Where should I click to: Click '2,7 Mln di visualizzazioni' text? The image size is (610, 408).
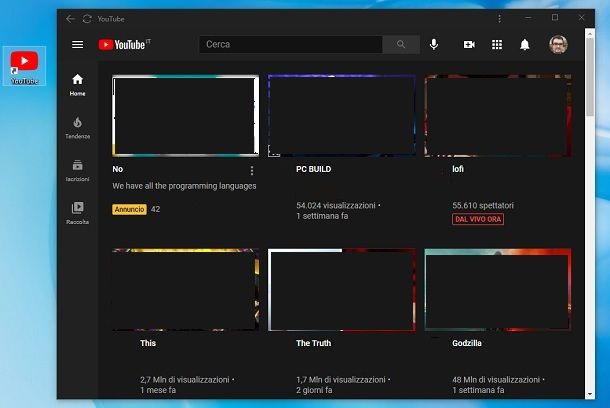185,380
